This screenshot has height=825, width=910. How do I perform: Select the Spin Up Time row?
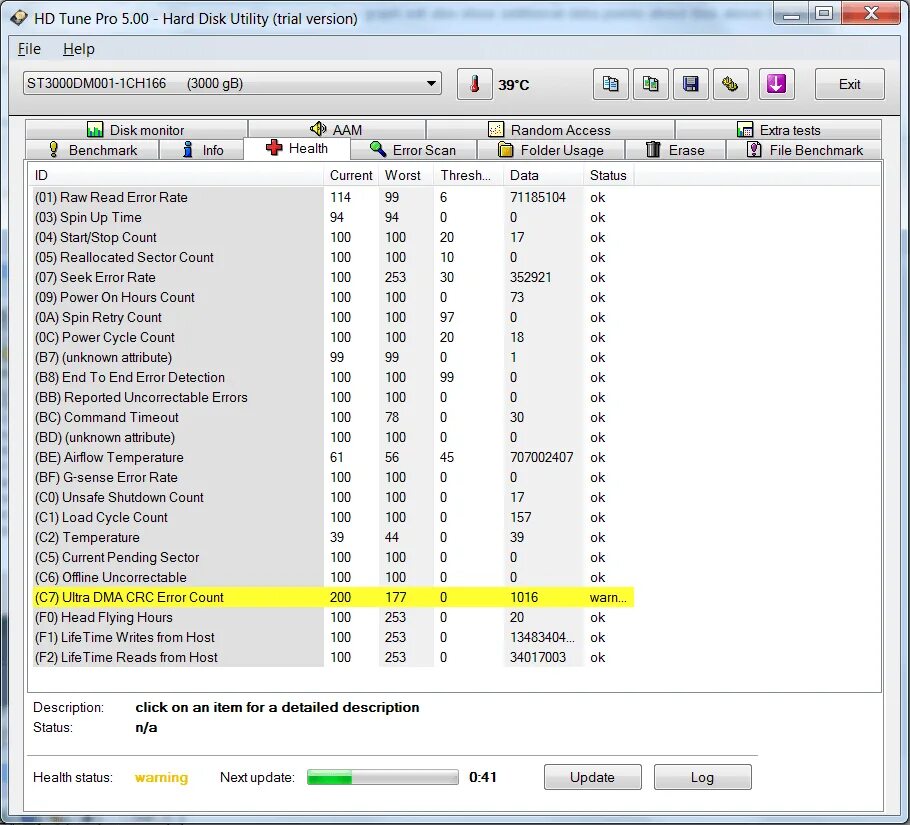(333, 218)
